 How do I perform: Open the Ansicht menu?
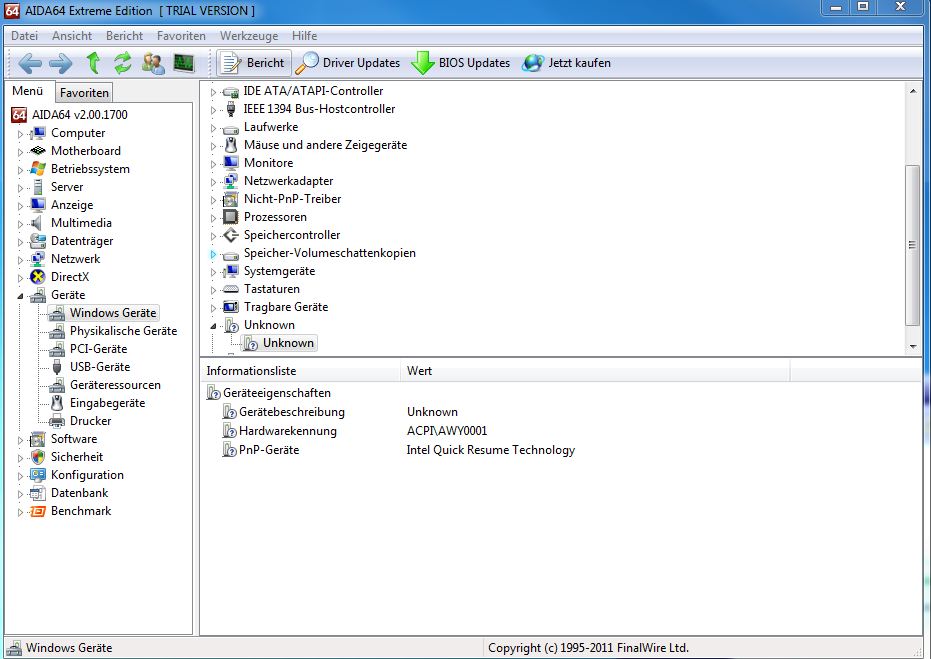[72, 36]
